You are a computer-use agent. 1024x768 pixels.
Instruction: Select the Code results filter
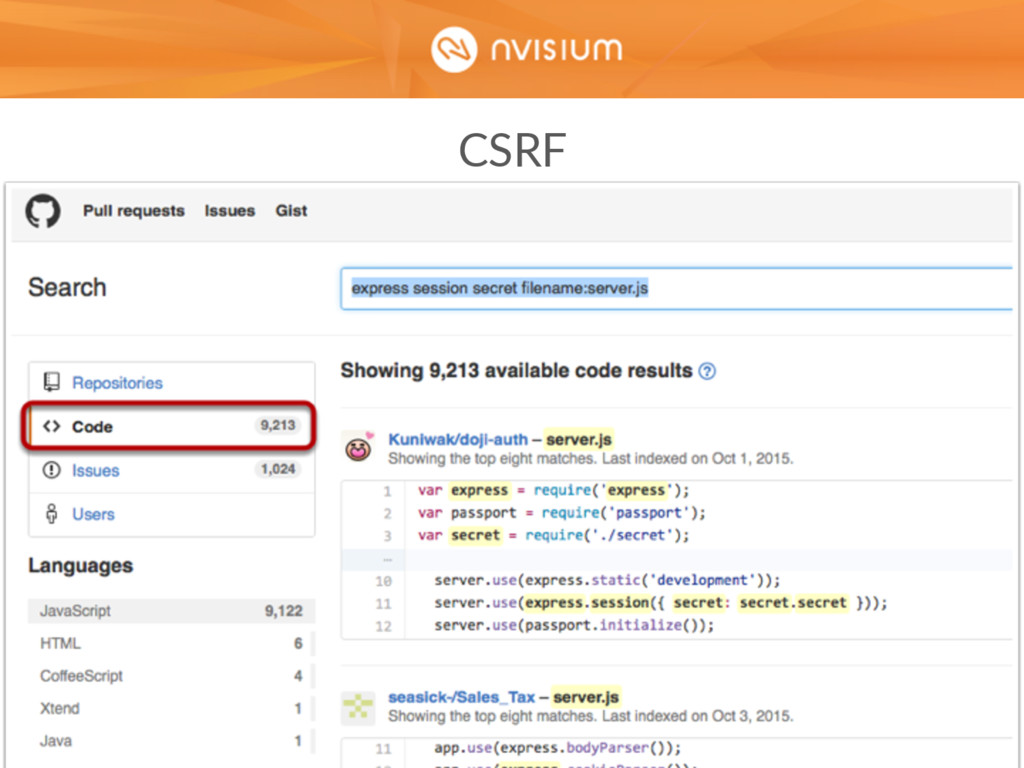(x=172, y=426)
